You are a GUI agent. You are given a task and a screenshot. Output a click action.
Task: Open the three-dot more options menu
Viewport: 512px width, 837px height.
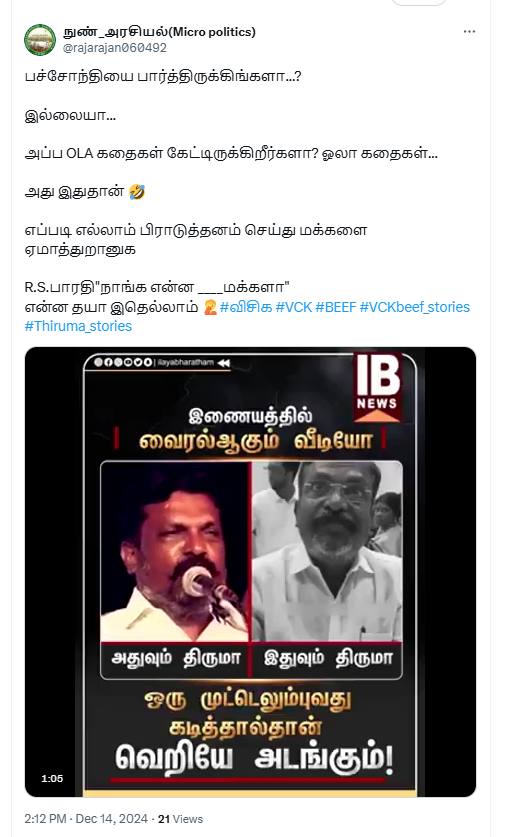coord(469,32)
